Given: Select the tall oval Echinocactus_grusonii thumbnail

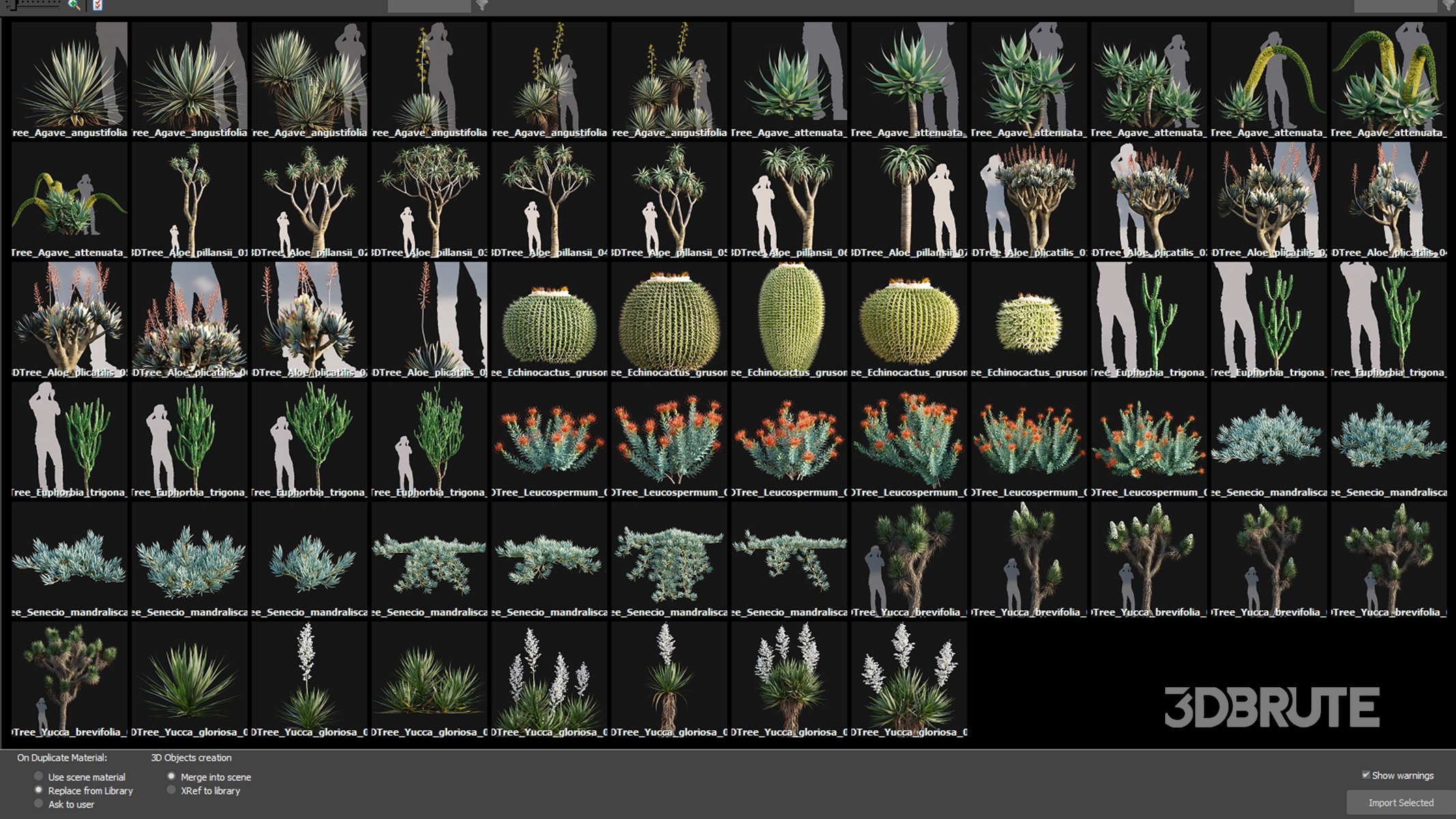Looking at the screenshot, I should [x=788, y=317].
